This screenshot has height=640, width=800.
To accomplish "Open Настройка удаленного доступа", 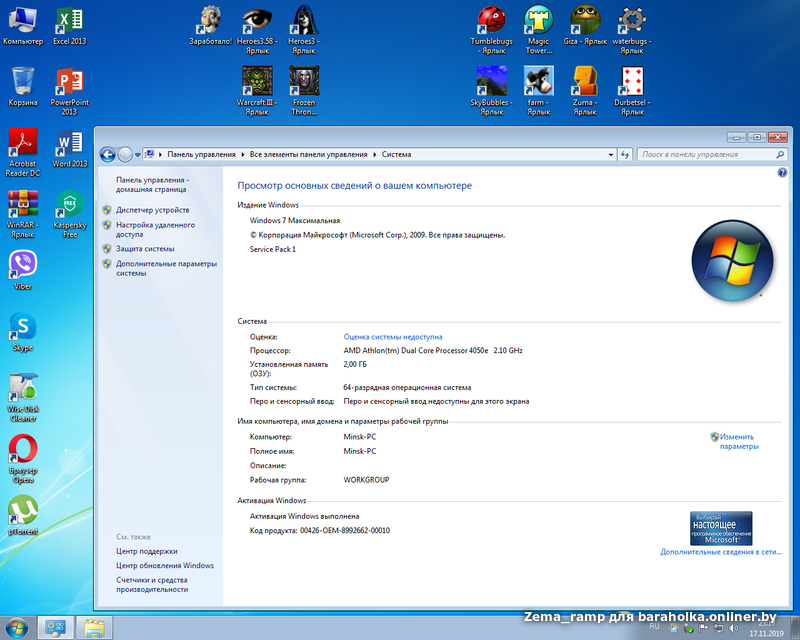I will [x=155, y=230].
